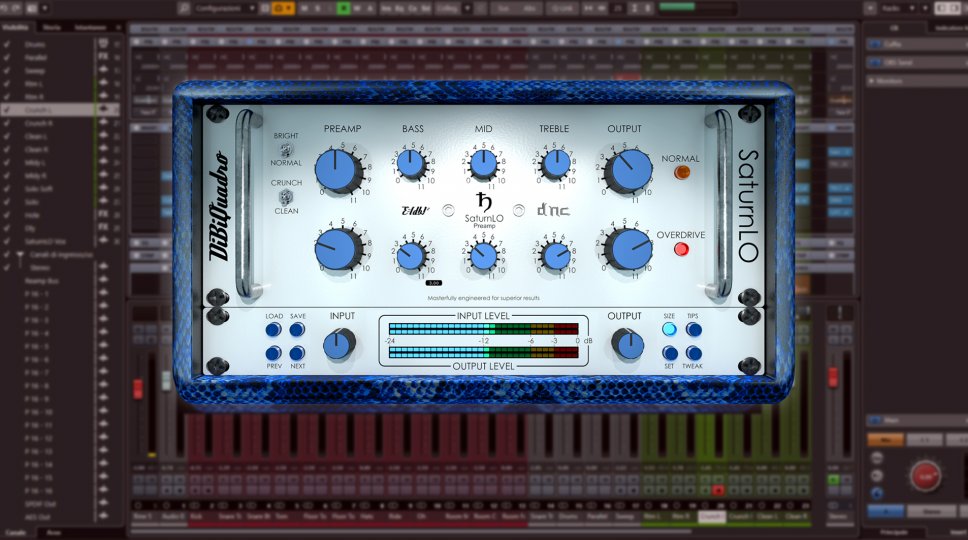The height and width of the screenshot is (540, 968).
Task: Open the TWEAK button options
Action: point(693,353)
